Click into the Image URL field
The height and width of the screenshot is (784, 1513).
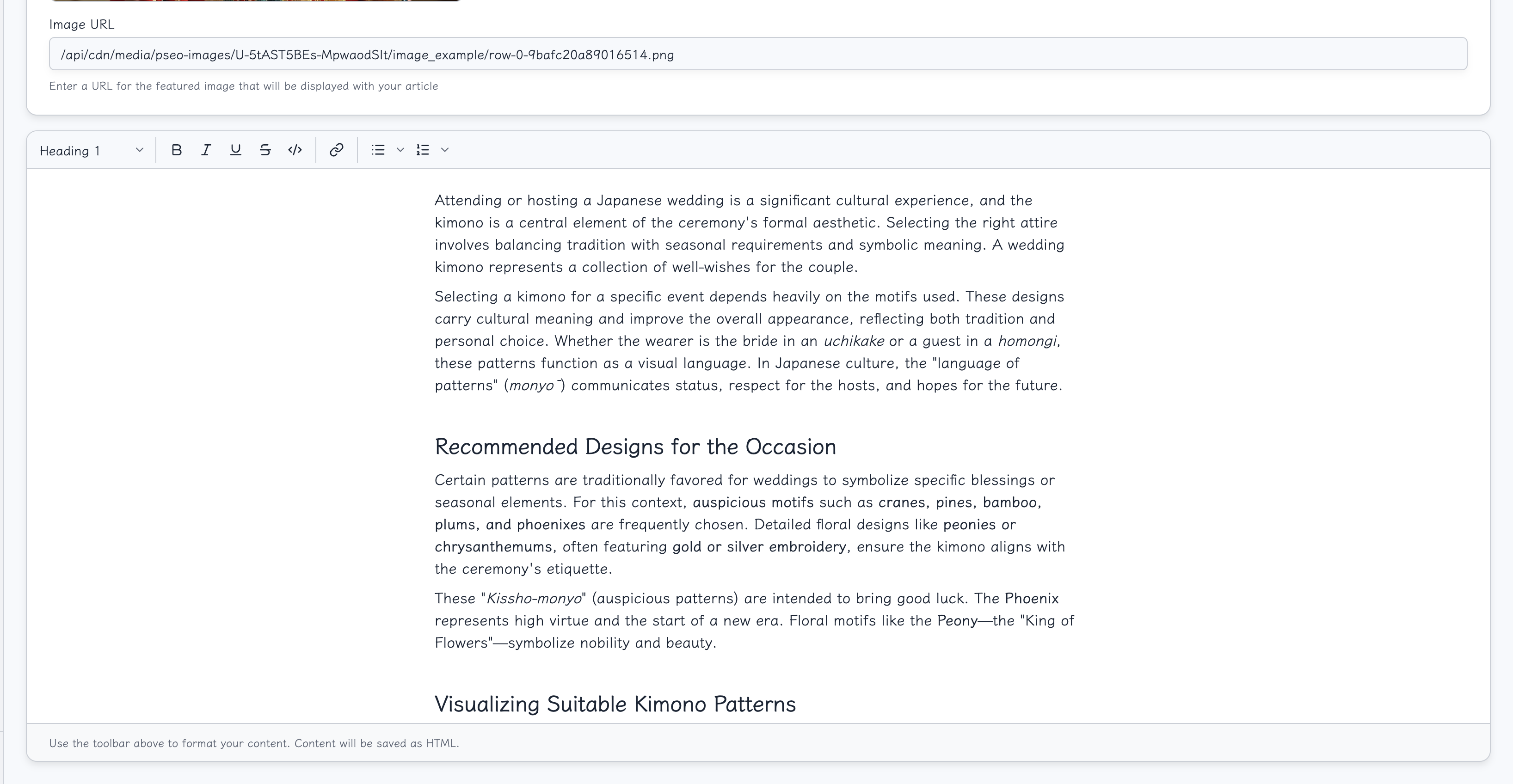758,54
